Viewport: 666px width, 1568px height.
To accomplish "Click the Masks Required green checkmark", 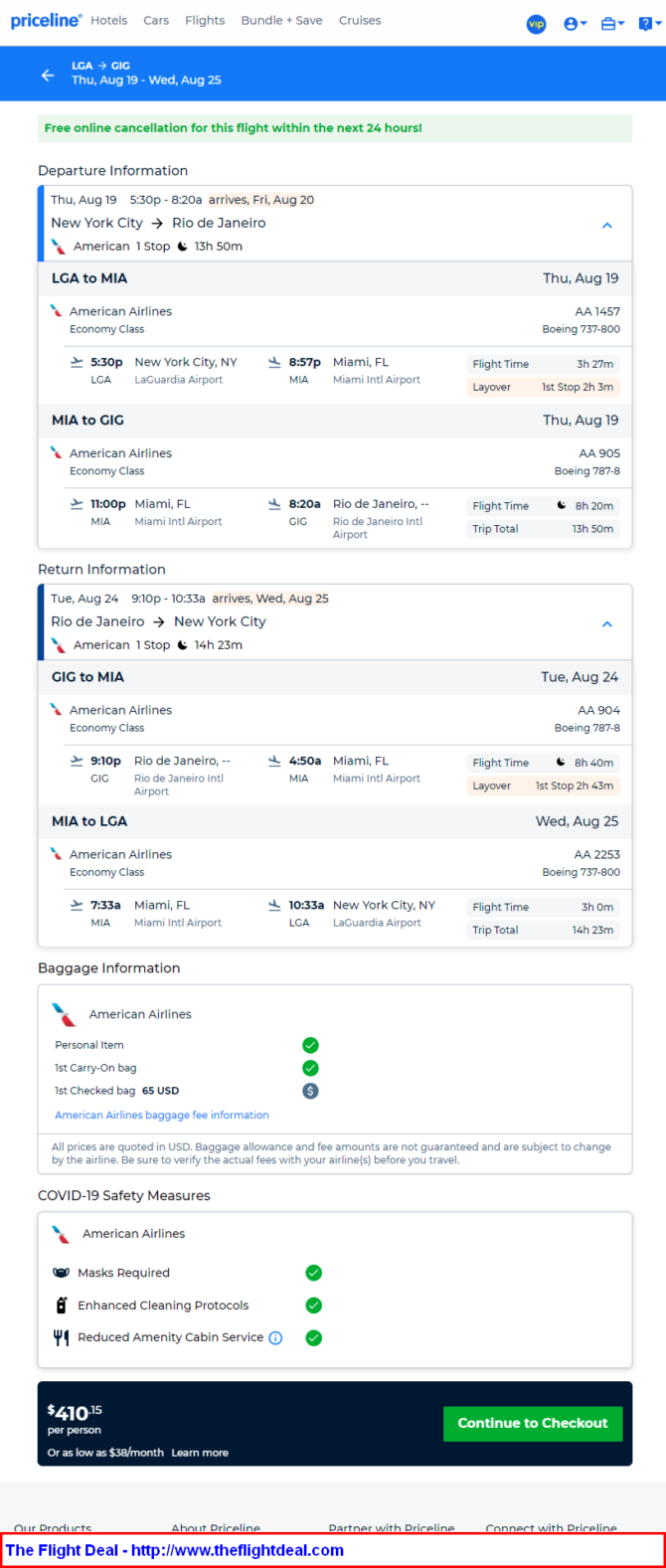I will 313,1273.
